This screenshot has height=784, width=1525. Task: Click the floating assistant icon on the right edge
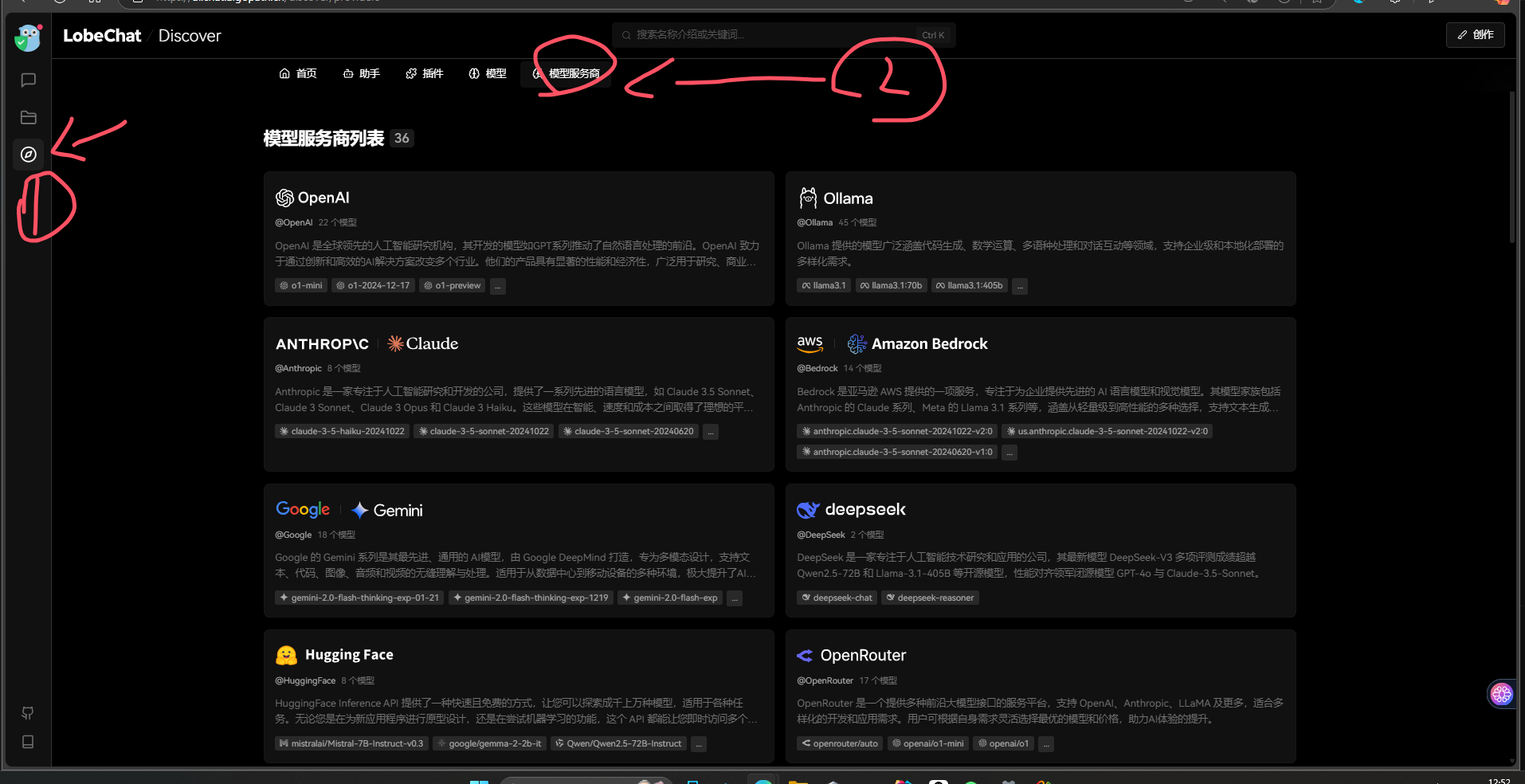pyautogui.click(x=1501, y=694)
